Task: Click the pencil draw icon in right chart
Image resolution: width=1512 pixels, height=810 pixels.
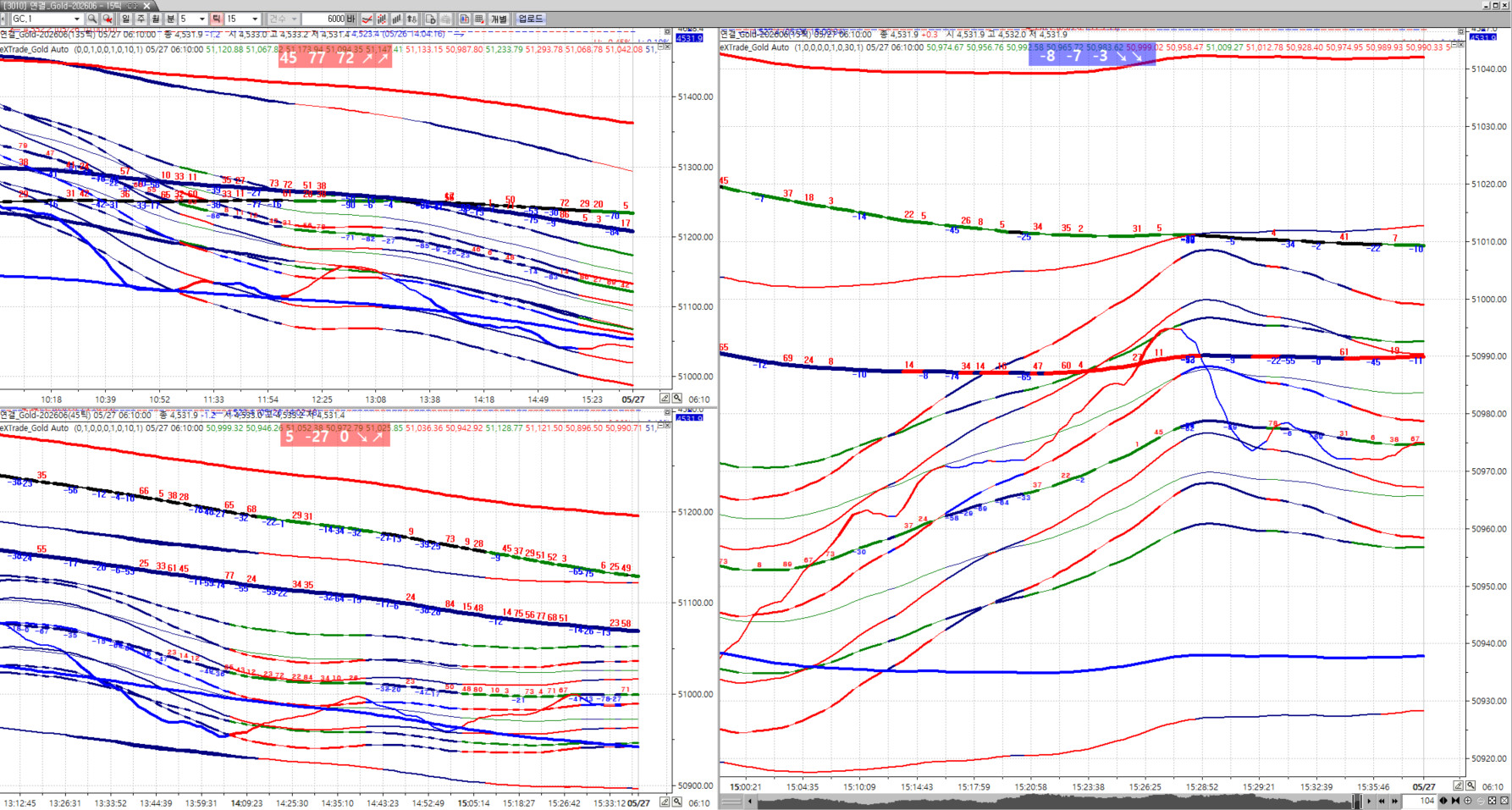Action: point(1459,786)
